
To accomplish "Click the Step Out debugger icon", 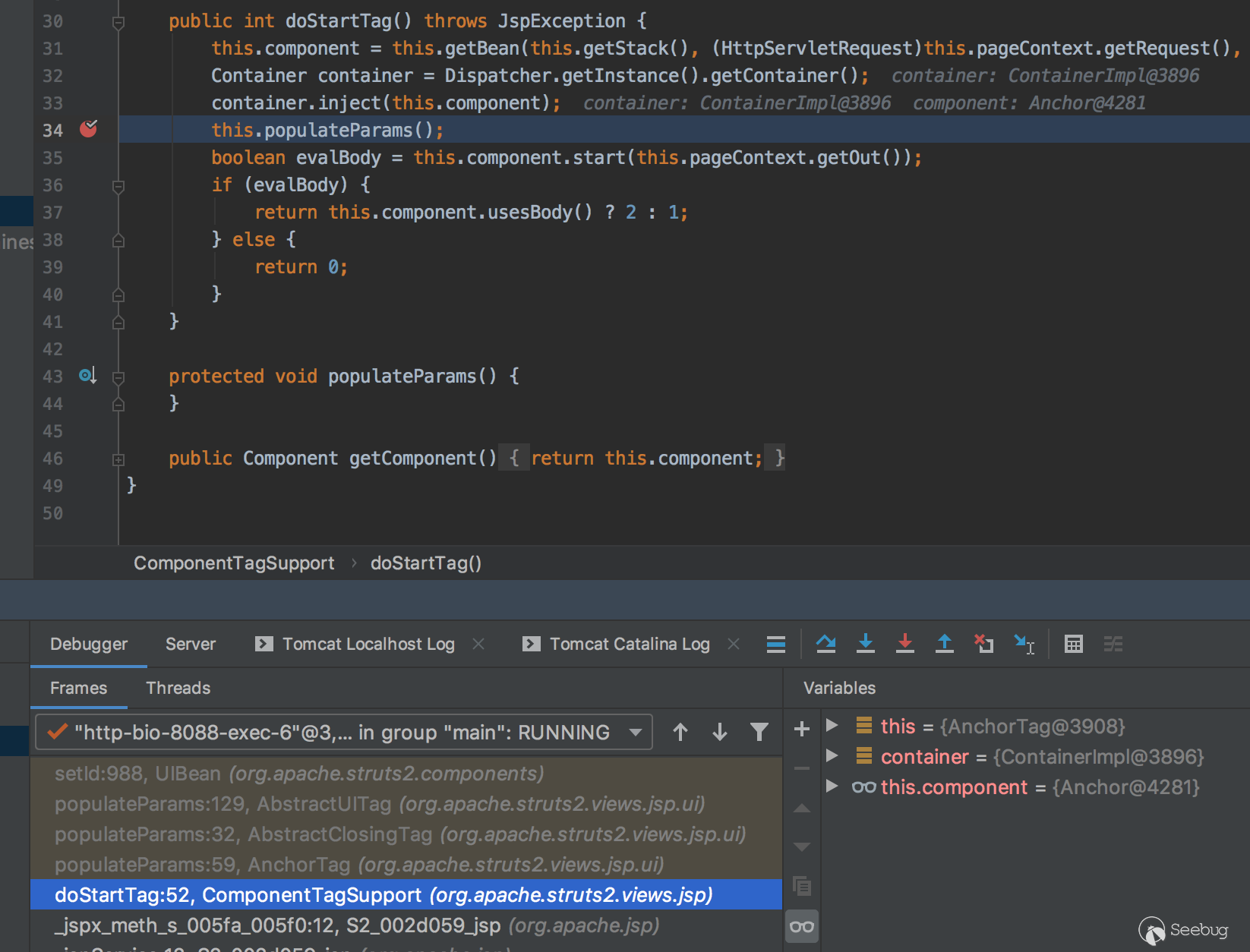I will pyautogui.click(x=944, y=644).
